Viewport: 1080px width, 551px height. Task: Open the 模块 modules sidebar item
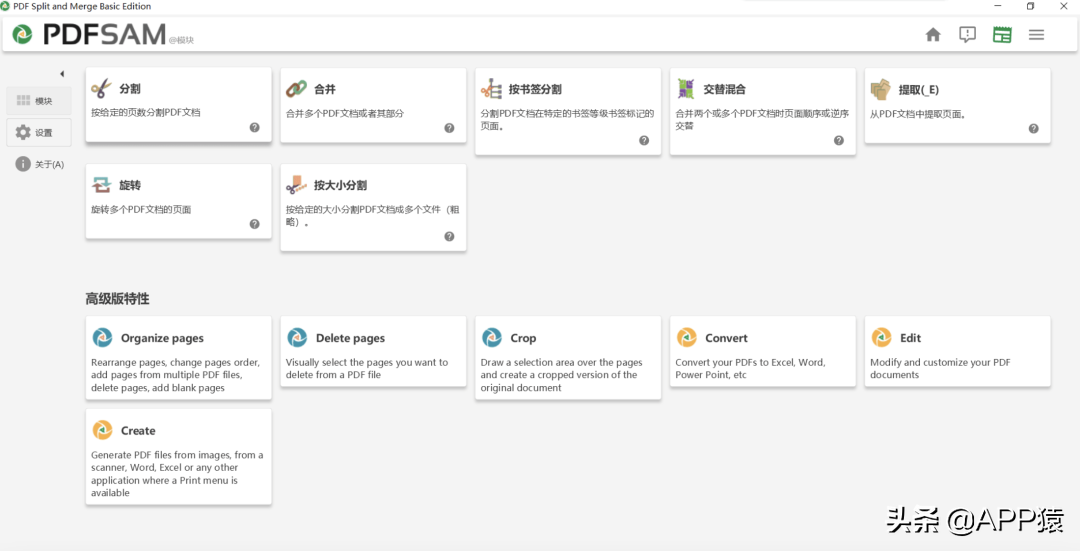click(x=39, y=101)
